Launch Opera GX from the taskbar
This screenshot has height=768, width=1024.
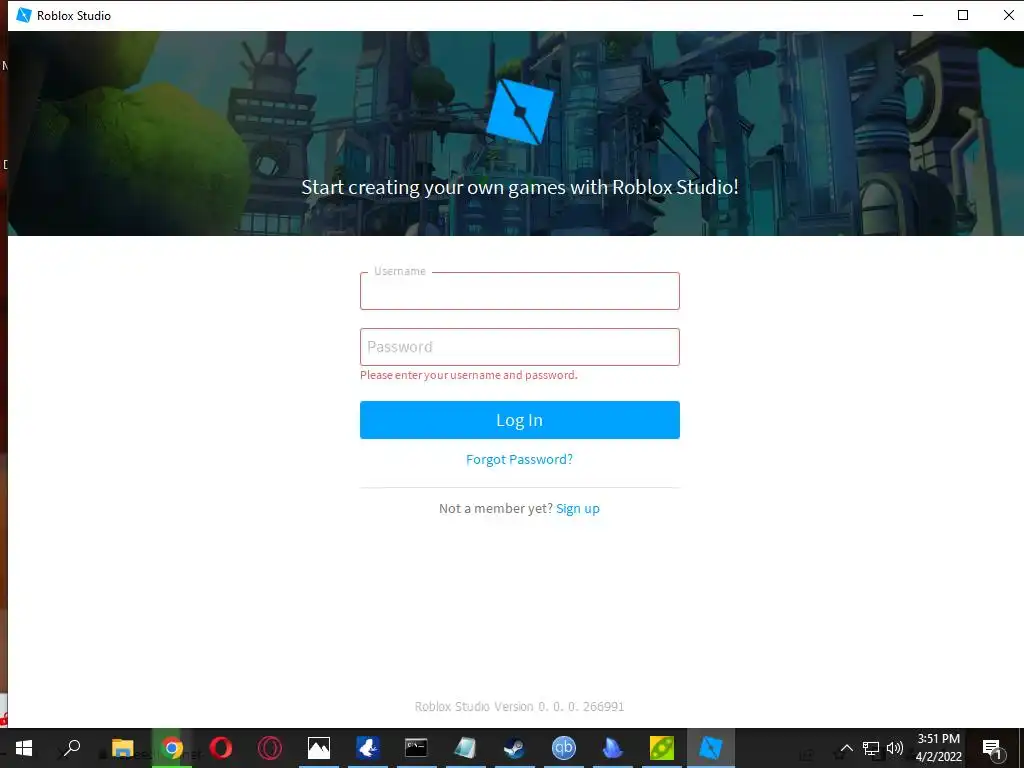click(270, 748)
